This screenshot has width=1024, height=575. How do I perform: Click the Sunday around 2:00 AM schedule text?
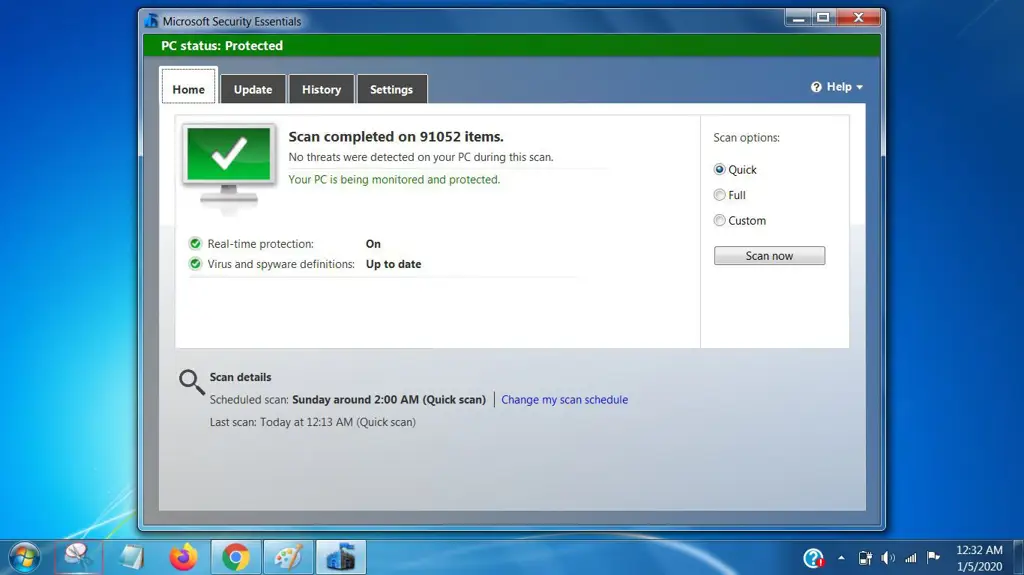(389, 399)
